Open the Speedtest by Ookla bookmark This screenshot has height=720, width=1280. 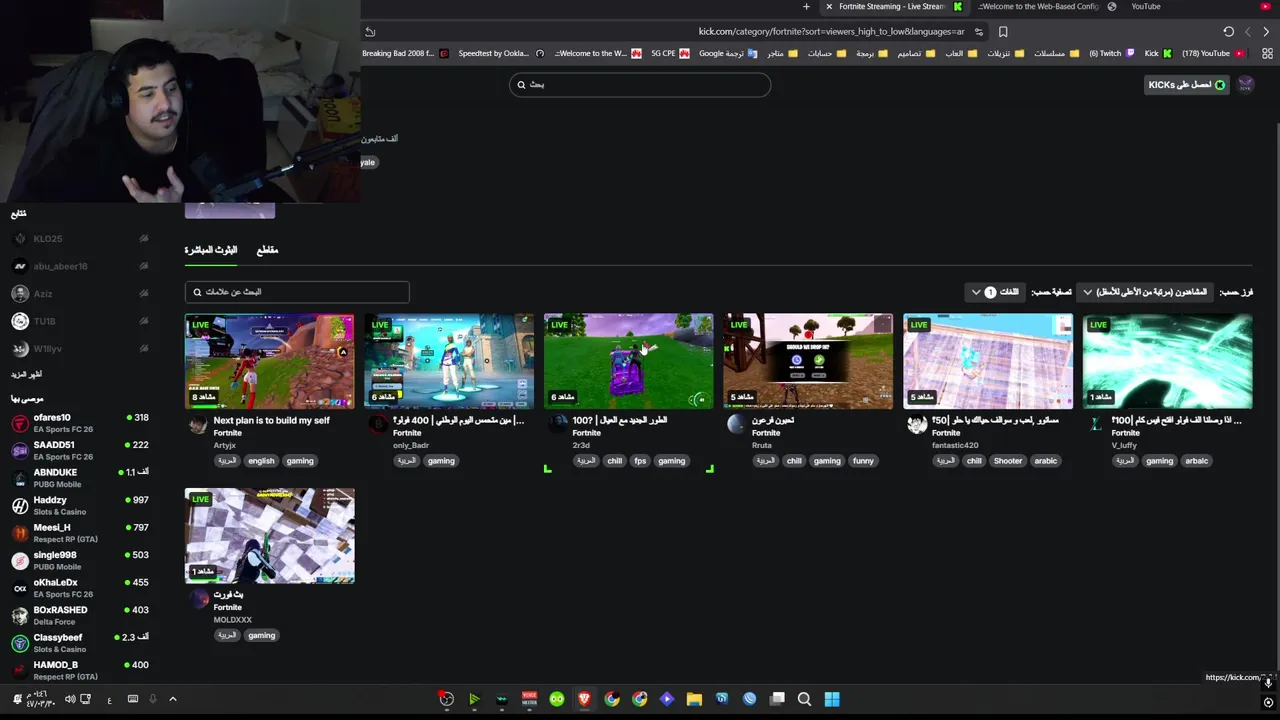coord(501,54)
